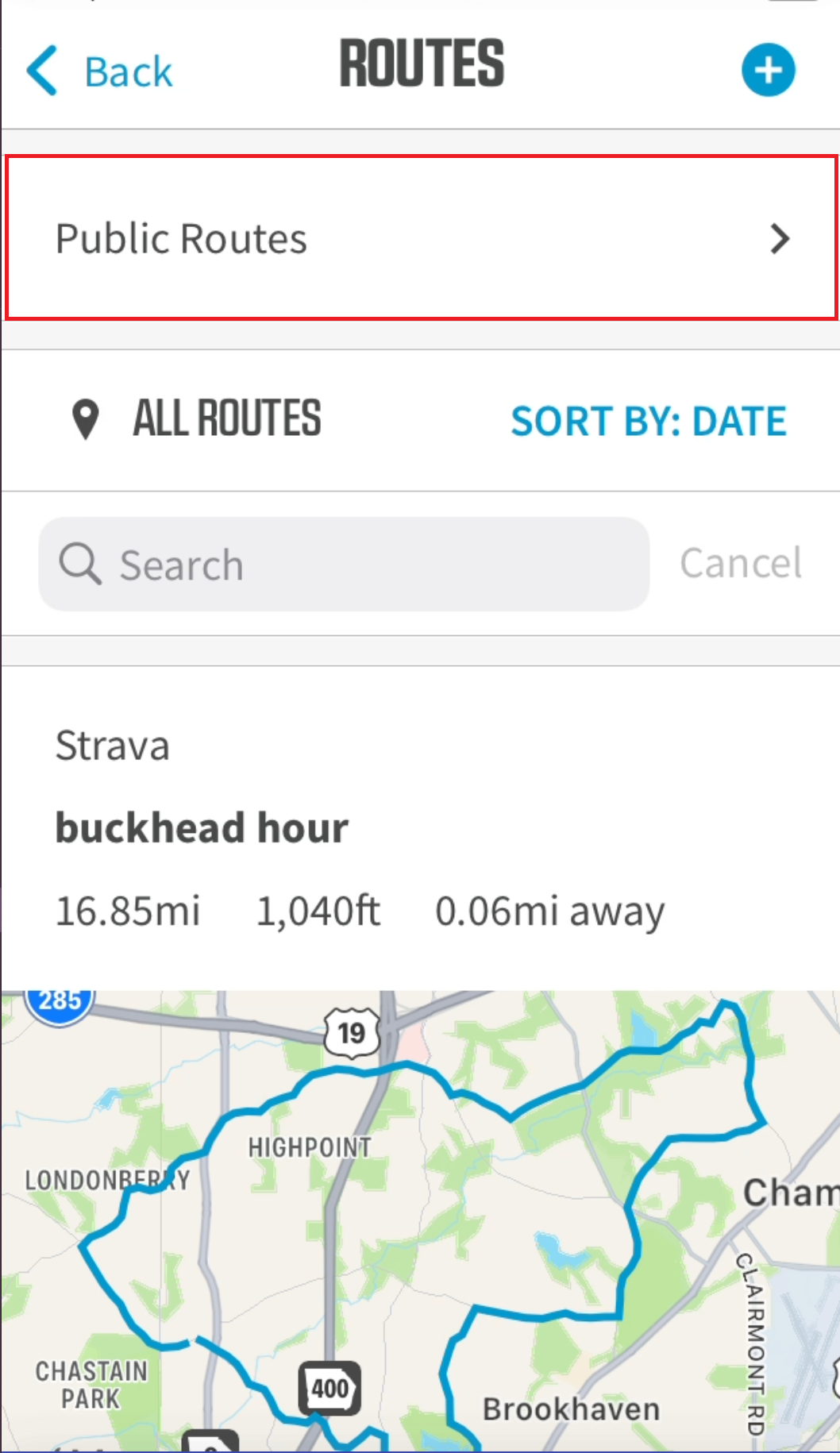The image size is (840, 1453).
Task: Click the magnifying glass search icon
Action: (x=80, y=565)
